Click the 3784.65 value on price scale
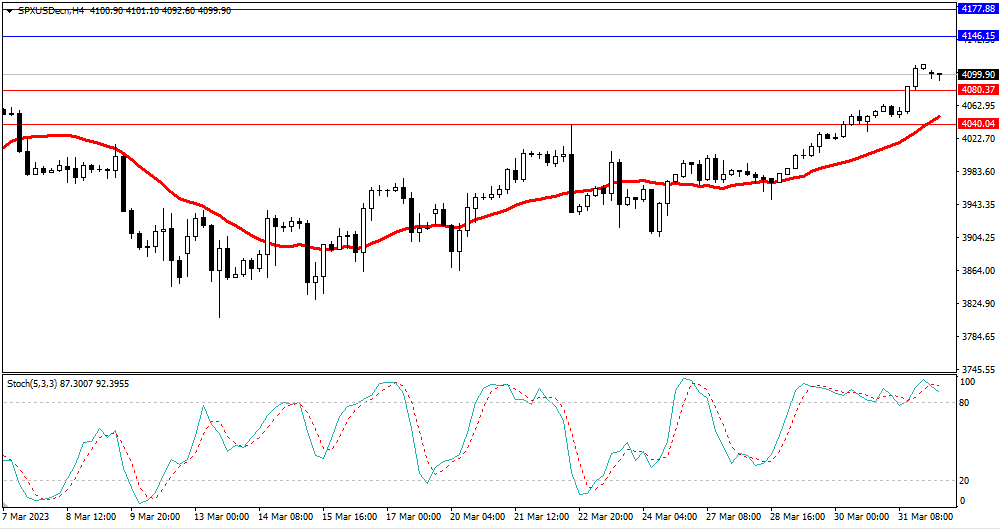Screen dimensions: 1000x529 tap(978, 336)
